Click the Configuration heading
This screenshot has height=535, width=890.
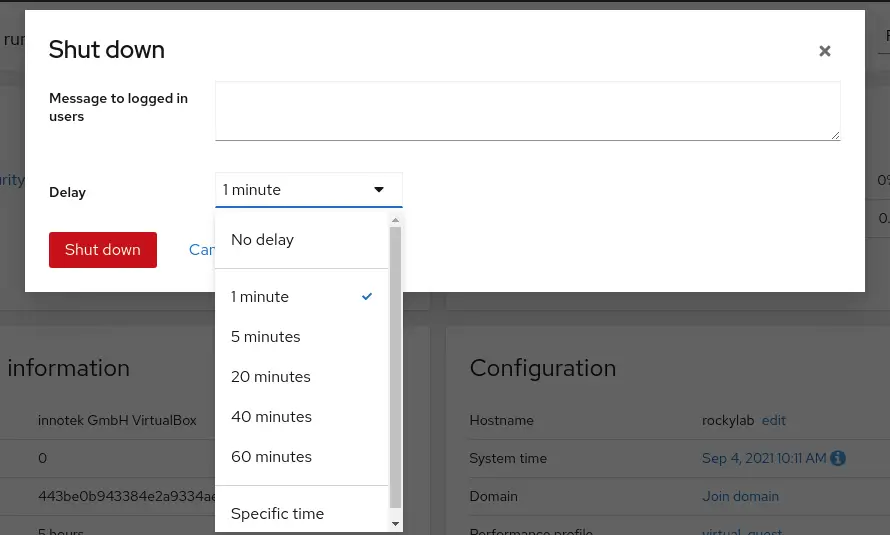click(x=543, y=368)
